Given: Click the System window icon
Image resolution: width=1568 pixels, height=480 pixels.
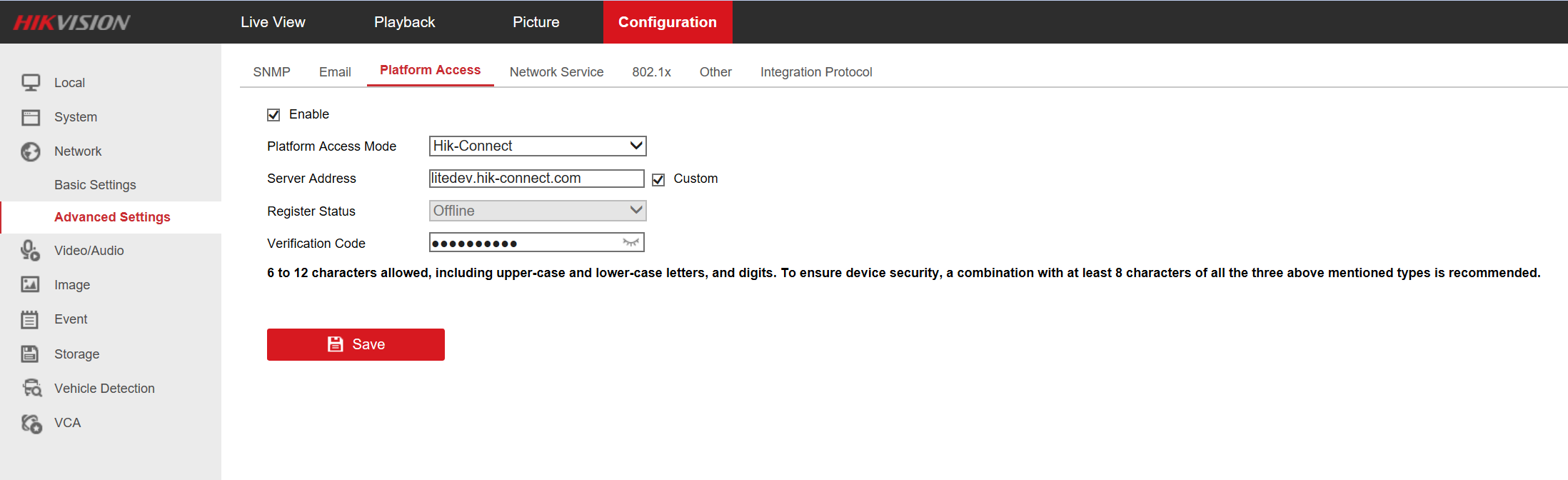Looking at the screenshot, I should click(31, 117).
